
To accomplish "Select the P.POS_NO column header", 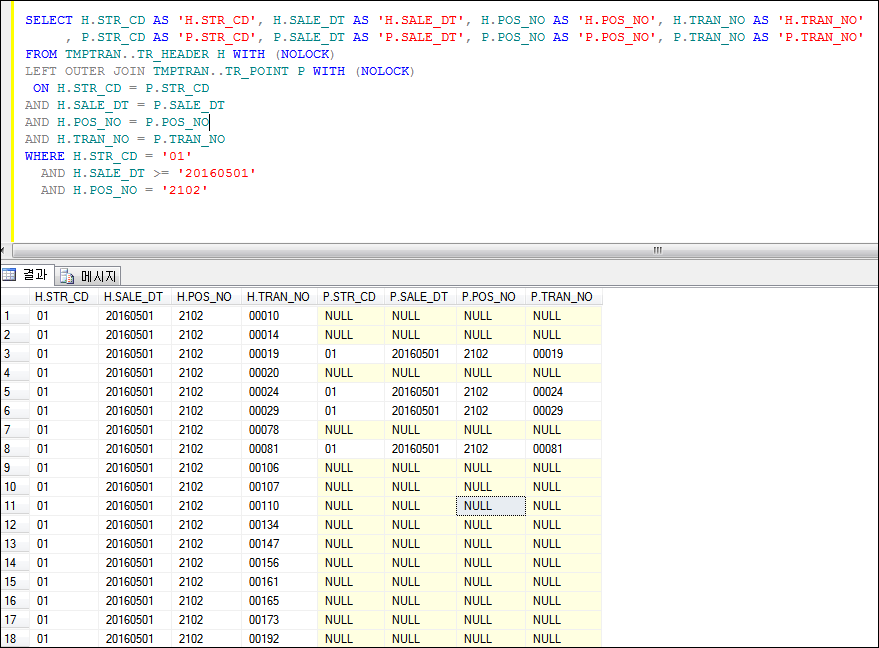I will pos(489,297).
